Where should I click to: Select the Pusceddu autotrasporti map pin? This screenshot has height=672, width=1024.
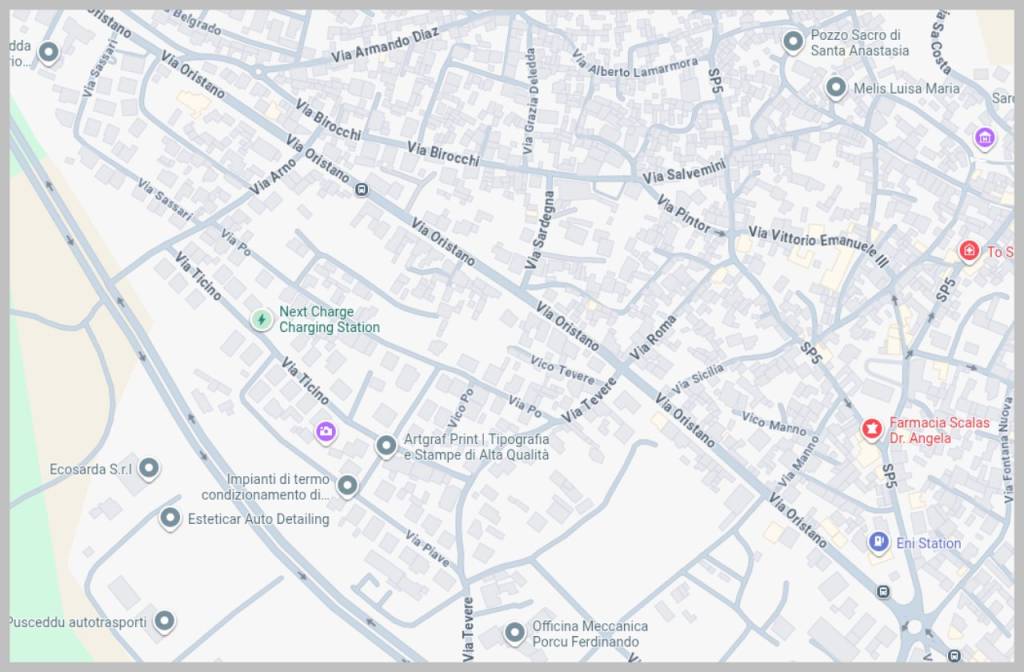pyautogui.click(x=164, y=621)
